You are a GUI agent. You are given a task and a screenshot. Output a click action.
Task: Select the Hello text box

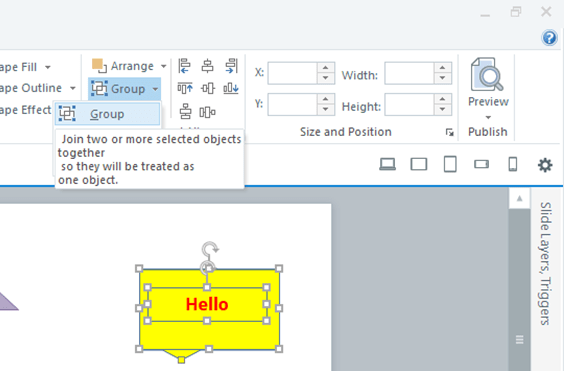pos(207,304)
